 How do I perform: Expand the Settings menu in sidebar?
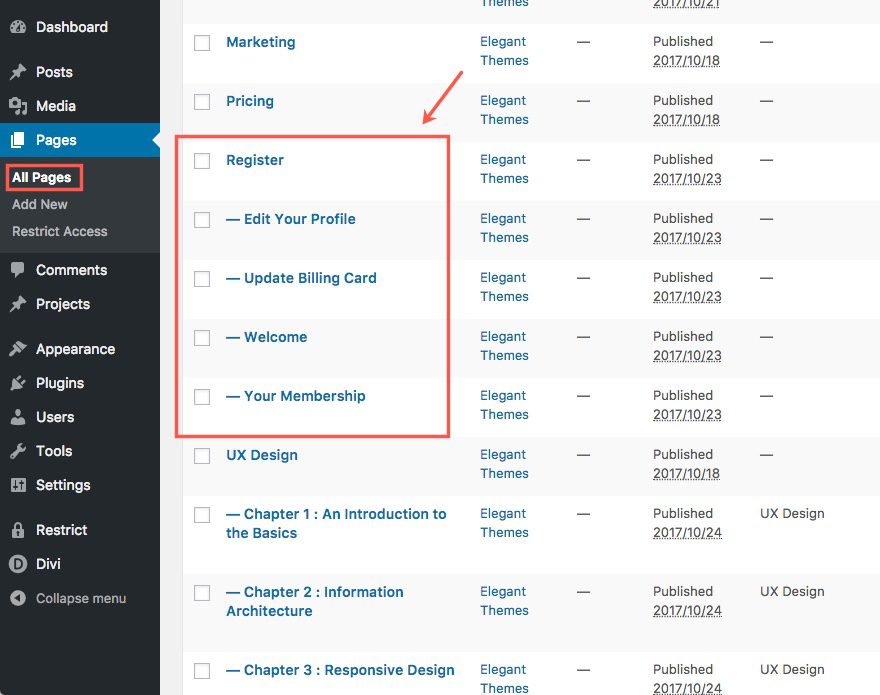coord(63,485)
